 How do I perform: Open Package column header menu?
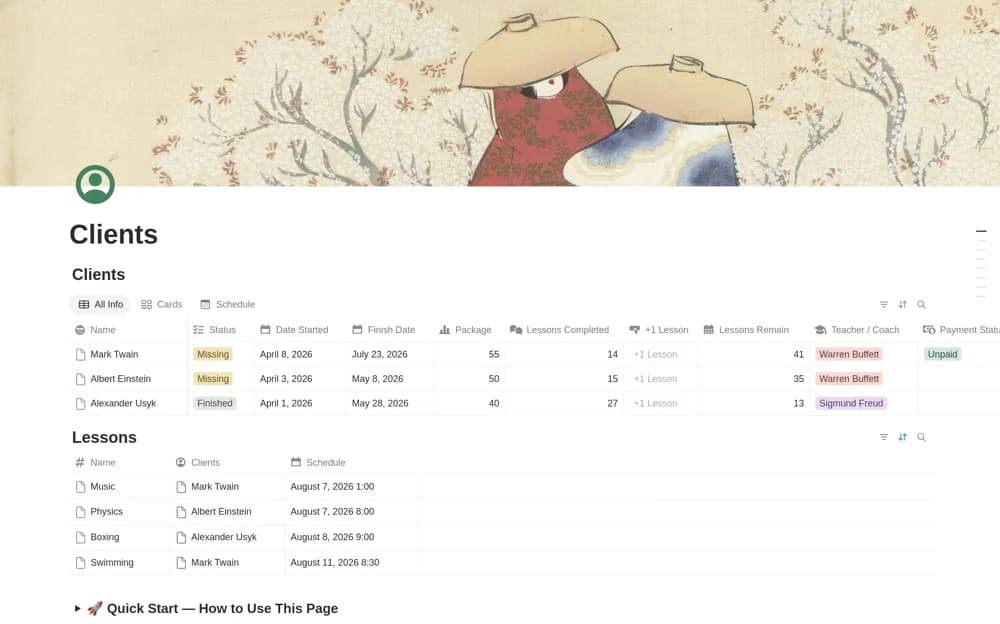point(469,330)
